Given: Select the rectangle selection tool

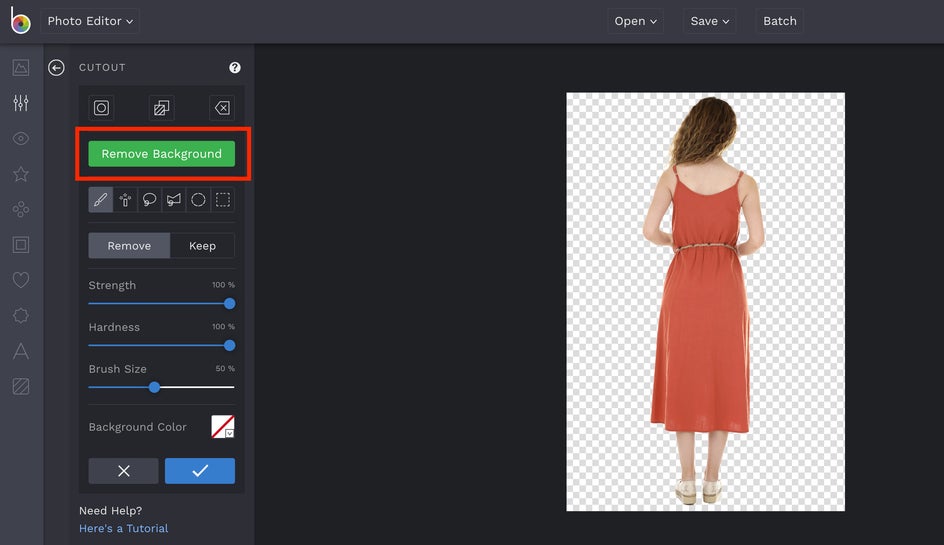Looking at the screenshot, I should 223,200.
